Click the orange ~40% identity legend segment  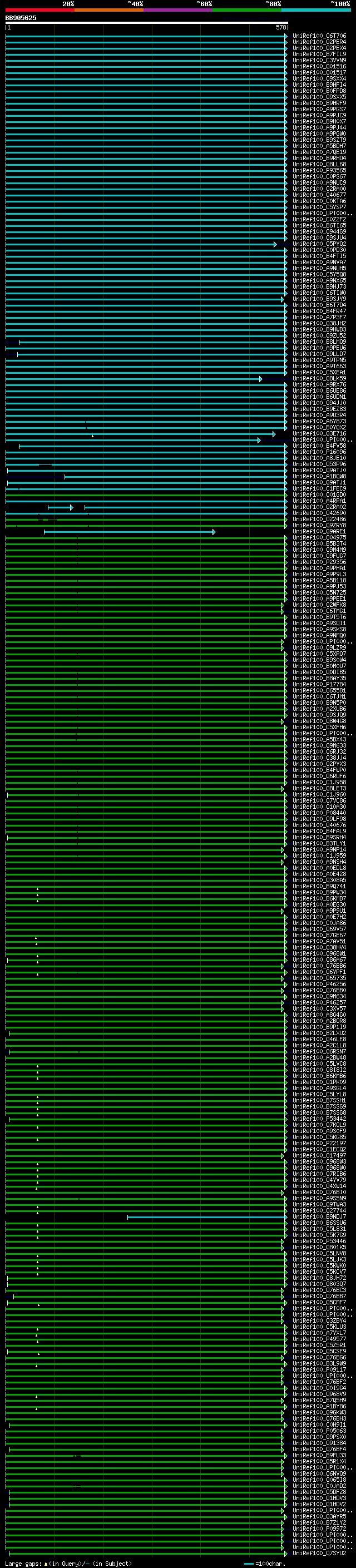[109, 10]
